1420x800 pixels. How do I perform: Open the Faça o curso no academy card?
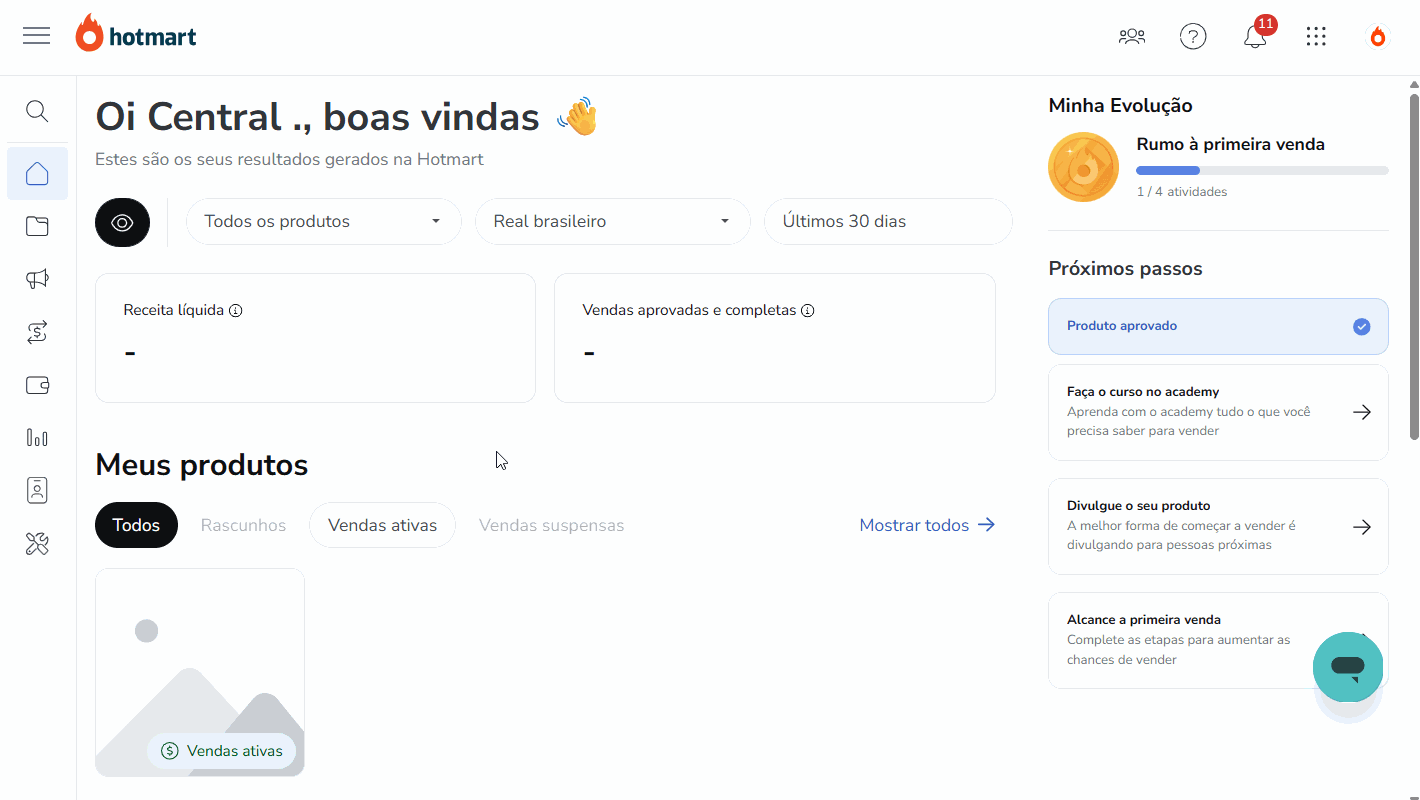click(1218, 412)
